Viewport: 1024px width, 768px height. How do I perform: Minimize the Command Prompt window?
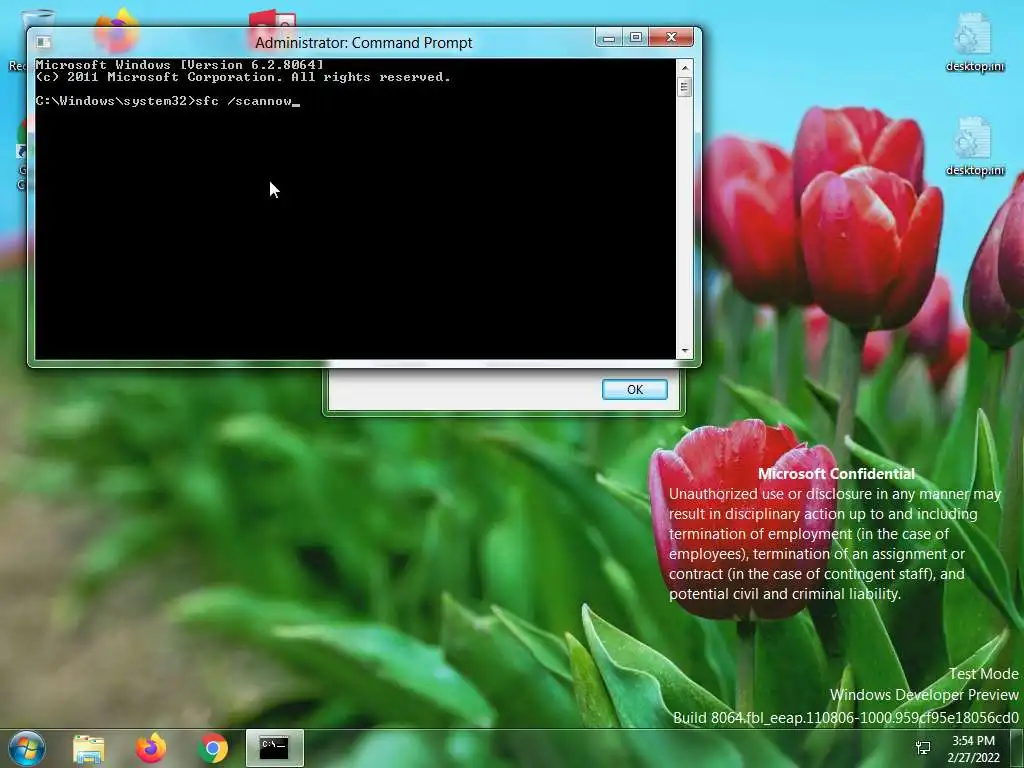(x=609, y=38)
